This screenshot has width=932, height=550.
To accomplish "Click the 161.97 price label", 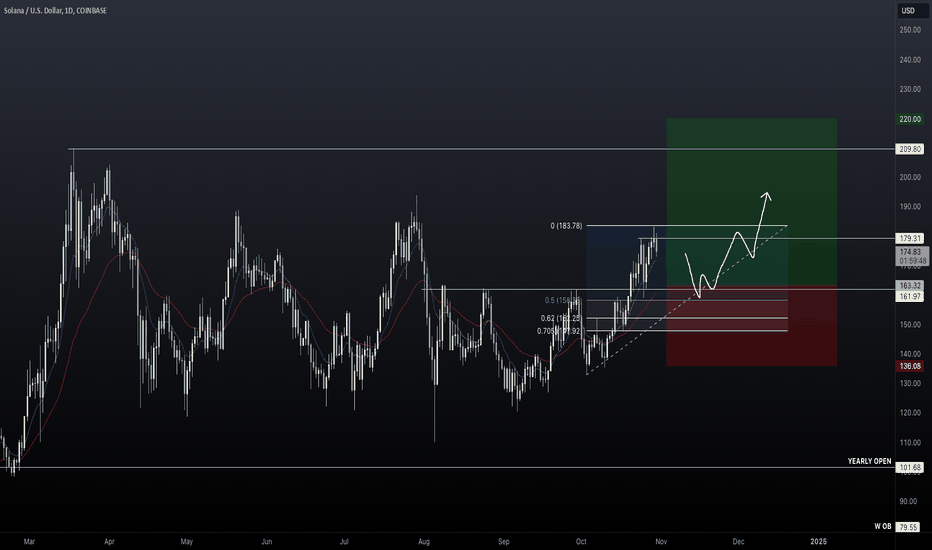I will pyautogui.click(x=910, y=296).
